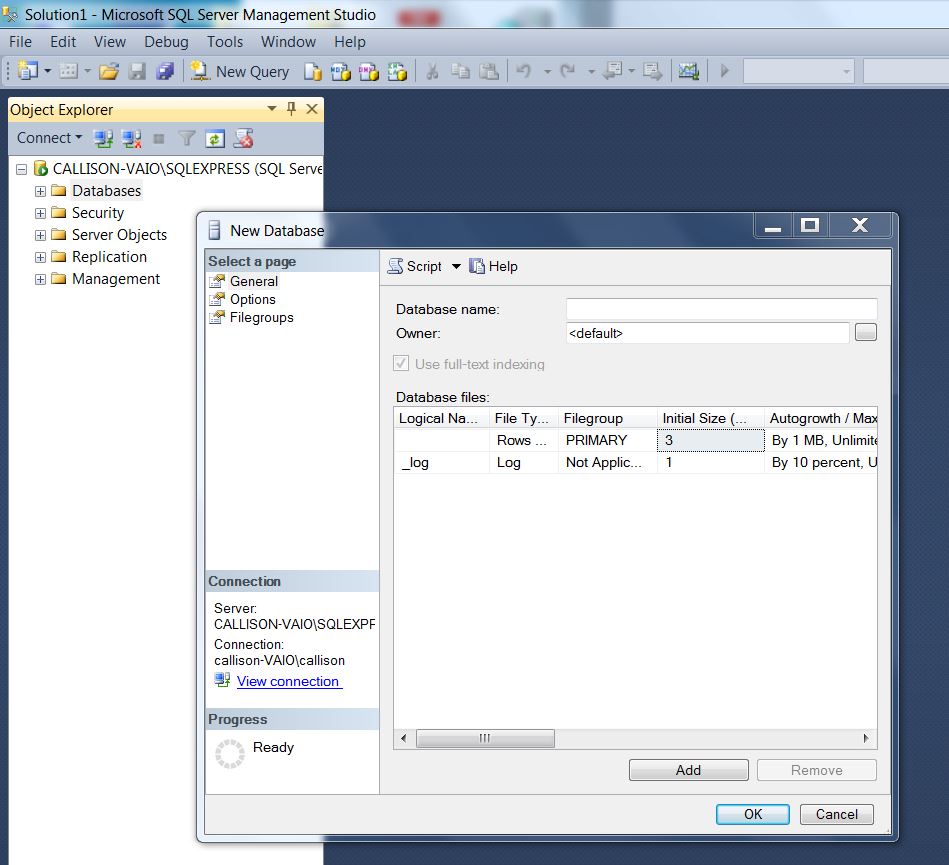The width and height of the screenshot is (949, 865).
Task: Click the scroll right arrow of files grid
Action: coord(866,738)
